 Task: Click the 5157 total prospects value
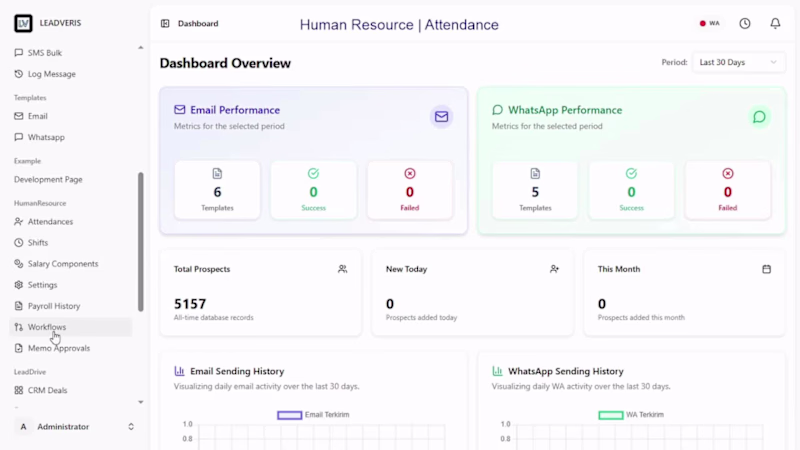[190, 304]
